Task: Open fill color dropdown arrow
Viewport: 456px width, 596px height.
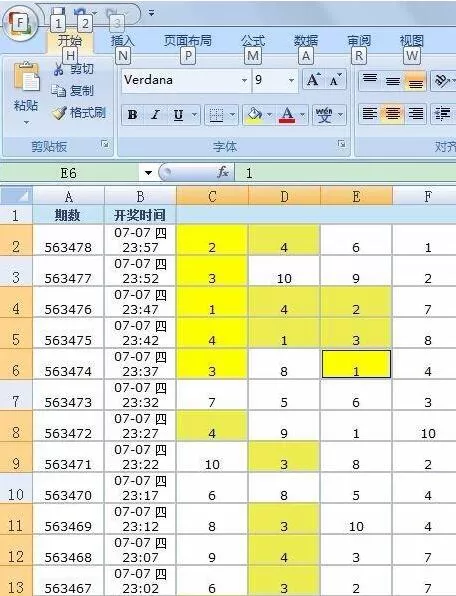Action: tap(269, 114)
